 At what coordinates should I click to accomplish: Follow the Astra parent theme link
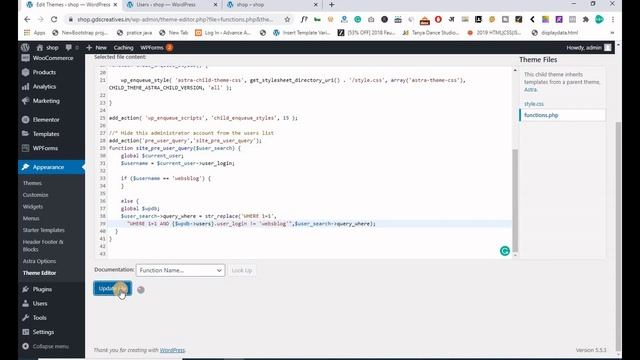coord(530,89)
